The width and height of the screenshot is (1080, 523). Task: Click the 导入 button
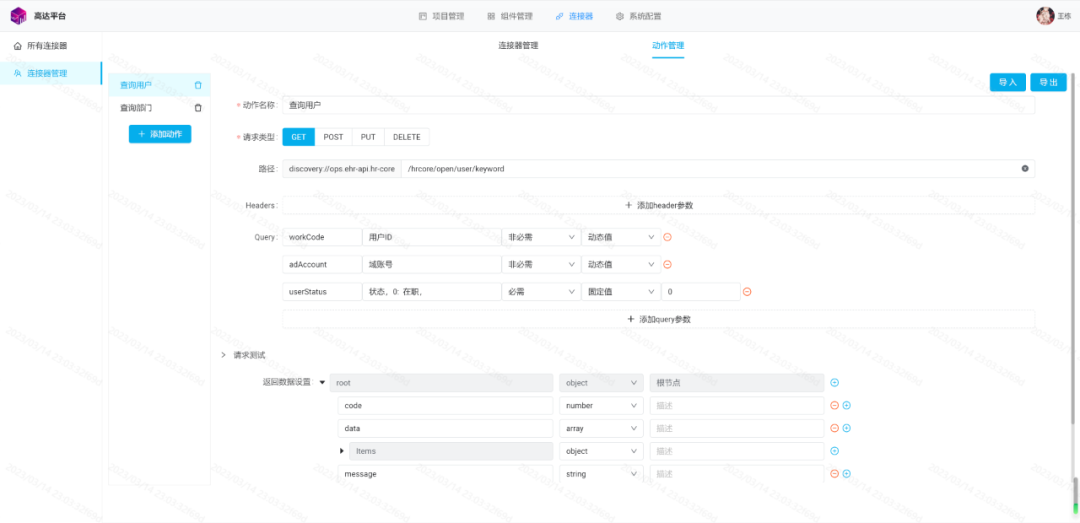[1008, 82]
